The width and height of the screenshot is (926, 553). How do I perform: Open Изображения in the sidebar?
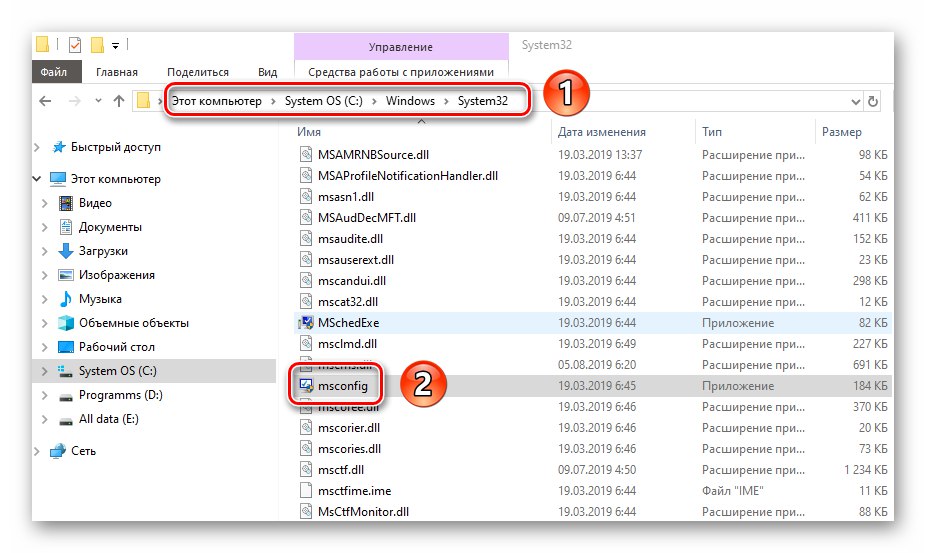pyautogui.click(x=117, y=275)
